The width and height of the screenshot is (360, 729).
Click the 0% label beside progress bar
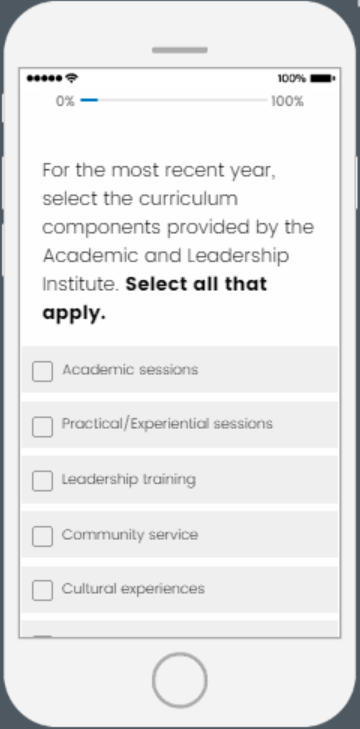click(65, 101)
